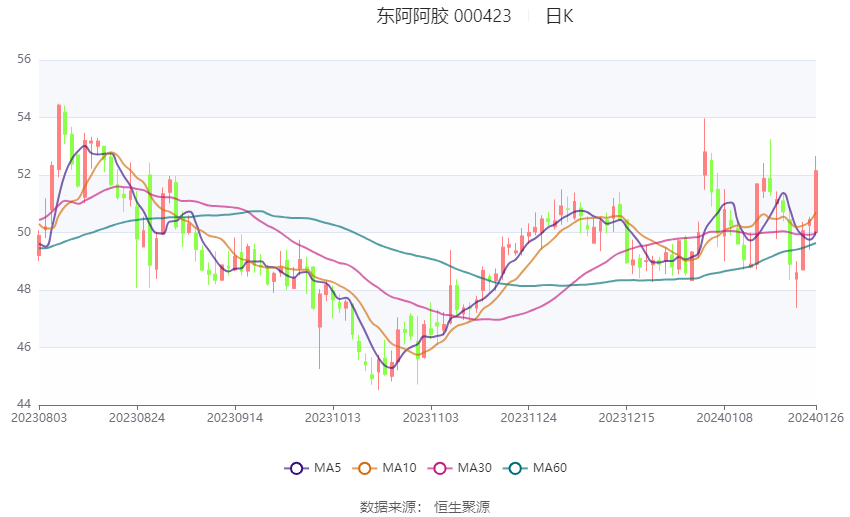Click the 50 price axis label
The image size is (850, 517).
pos(24,232)
